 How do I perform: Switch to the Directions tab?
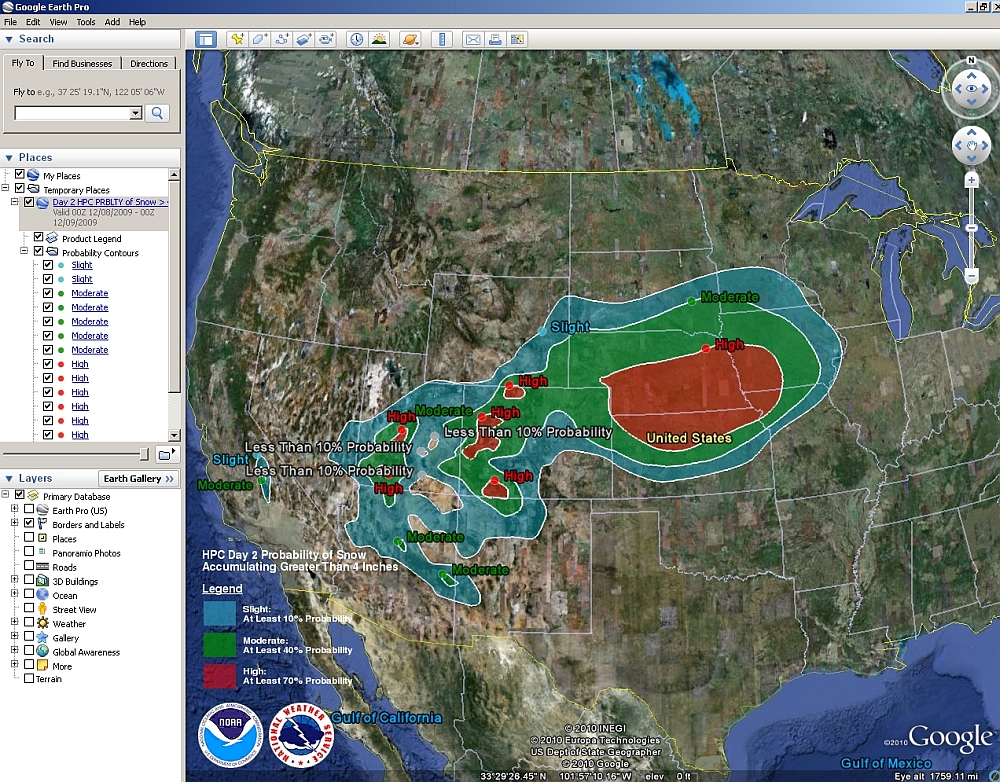tap(149, 64)
